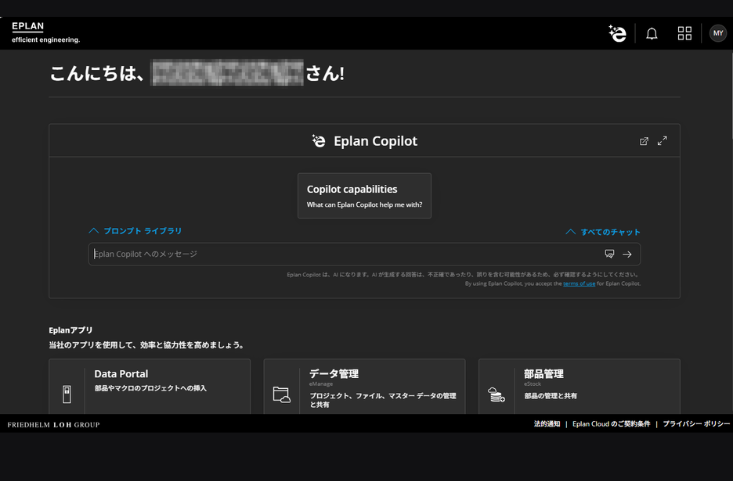This screenshot has height=481, width=733.
Task: Open Eplan Cloud のご契約条件 link
Action: pos(611,424)
